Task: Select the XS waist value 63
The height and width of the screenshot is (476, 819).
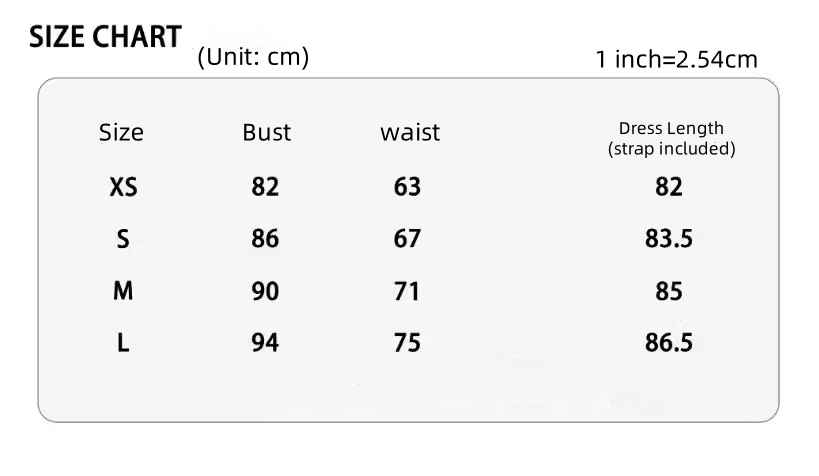Action: click(407, 187)
